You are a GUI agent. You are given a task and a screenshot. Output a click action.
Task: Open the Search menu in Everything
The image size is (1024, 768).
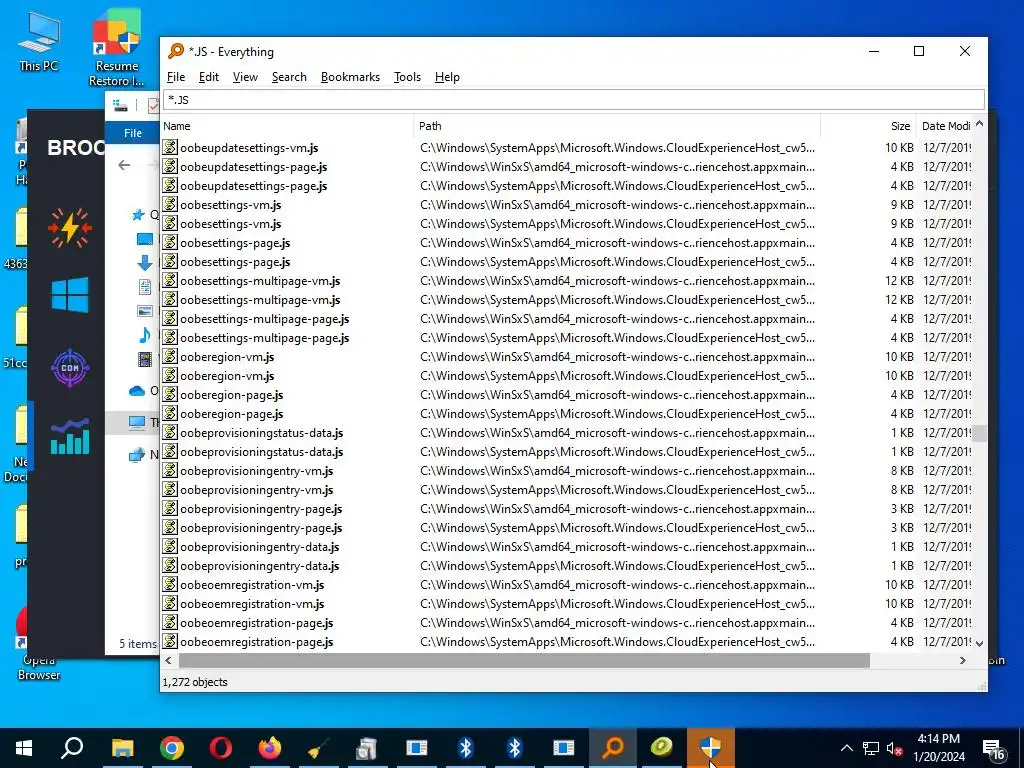289,77
